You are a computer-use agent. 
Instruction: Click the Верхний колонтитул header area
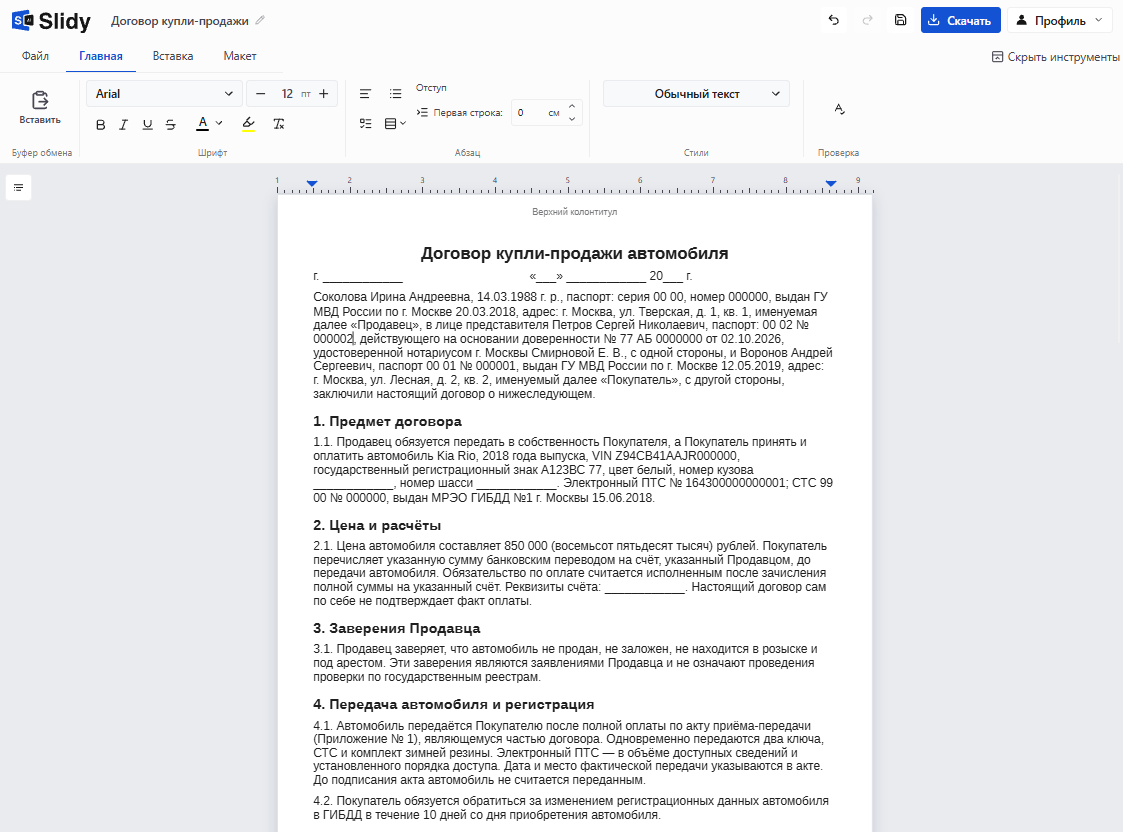tap(574, 212)
